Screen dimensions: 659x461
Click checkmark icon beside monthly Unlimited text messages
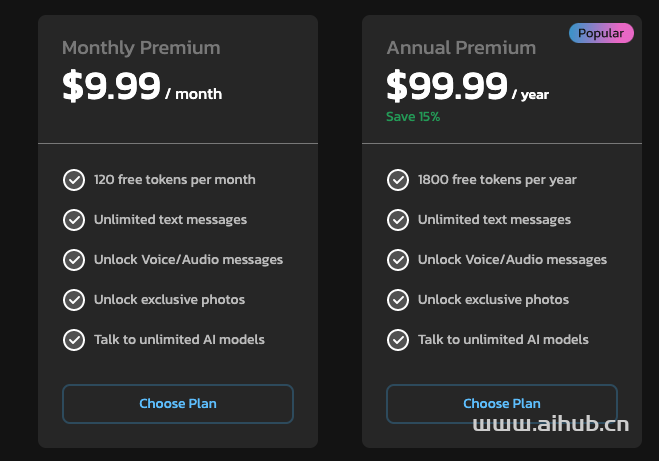point(74,220)
